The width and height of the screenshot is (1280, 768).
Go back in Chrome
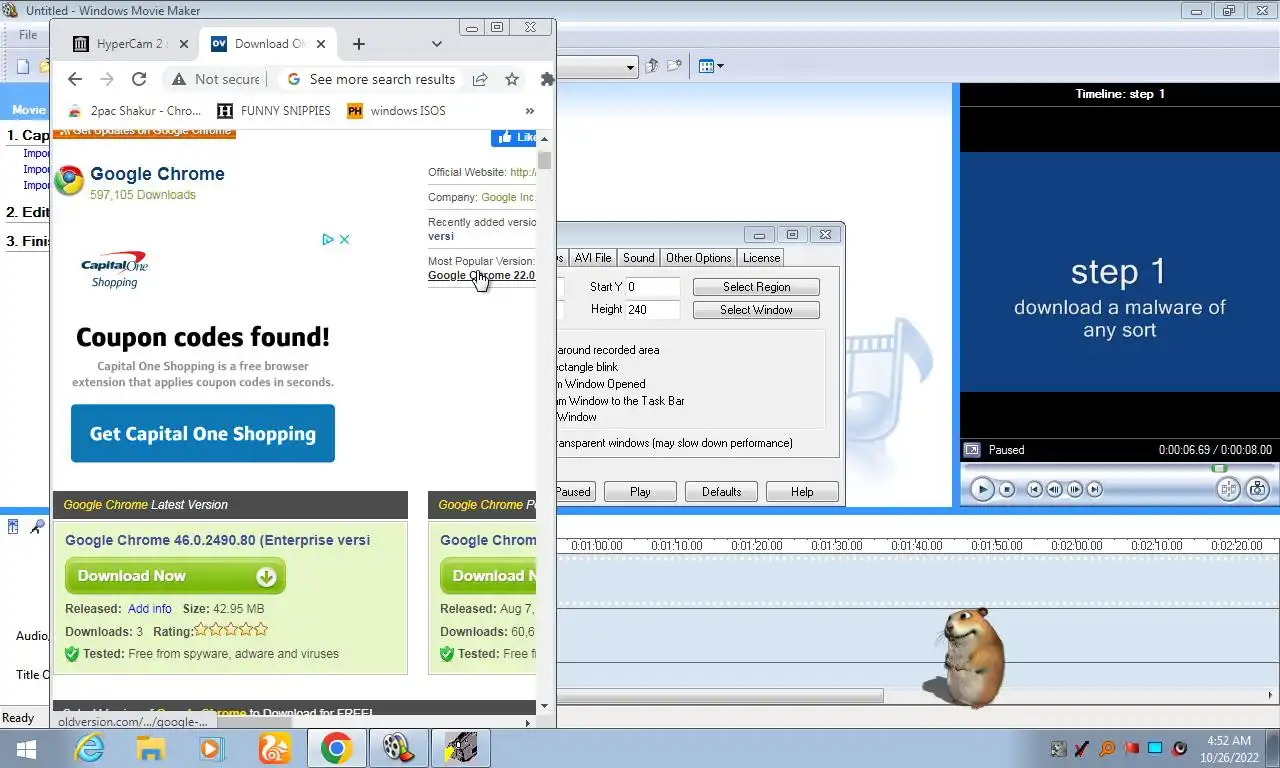[x=74, y=79]
